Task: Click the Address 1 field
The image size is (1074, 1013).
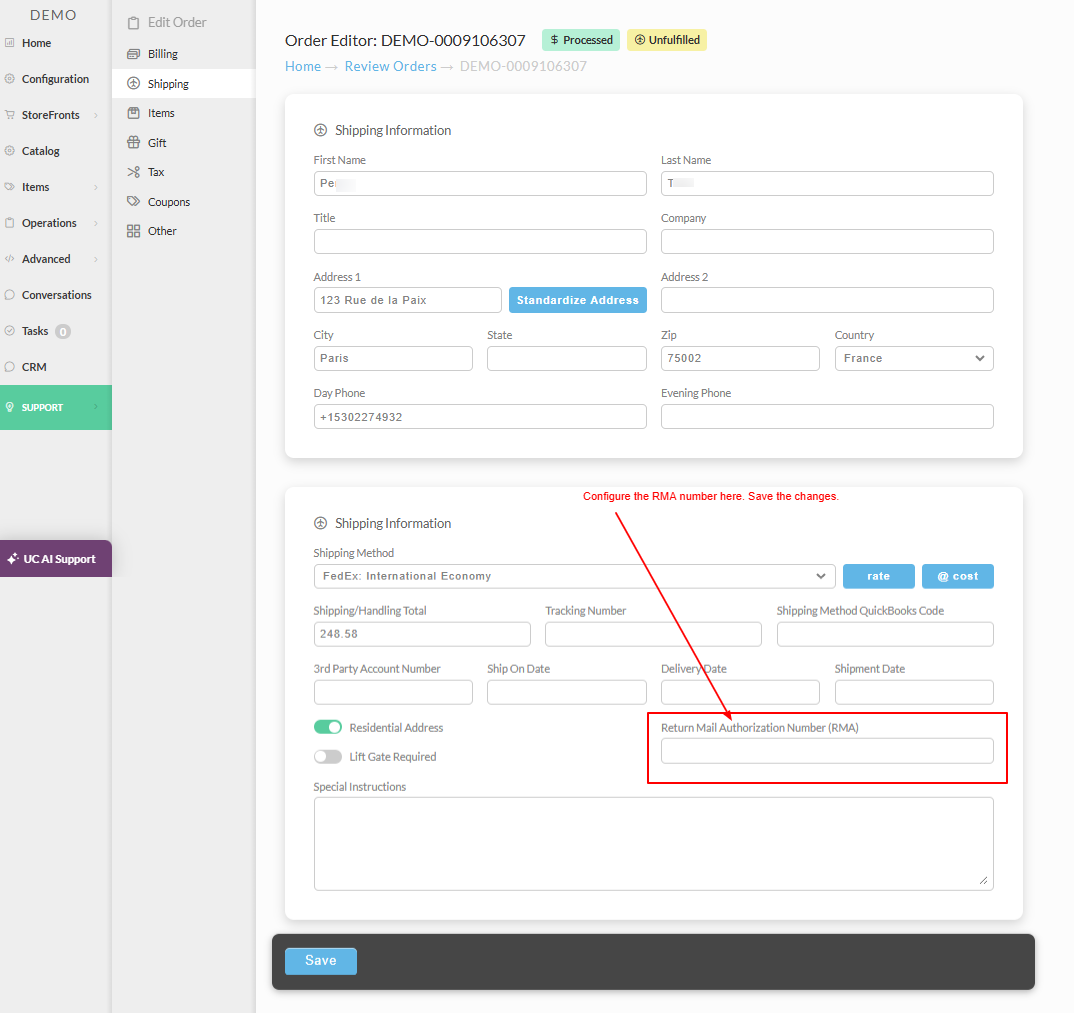Action: [408, 300]
